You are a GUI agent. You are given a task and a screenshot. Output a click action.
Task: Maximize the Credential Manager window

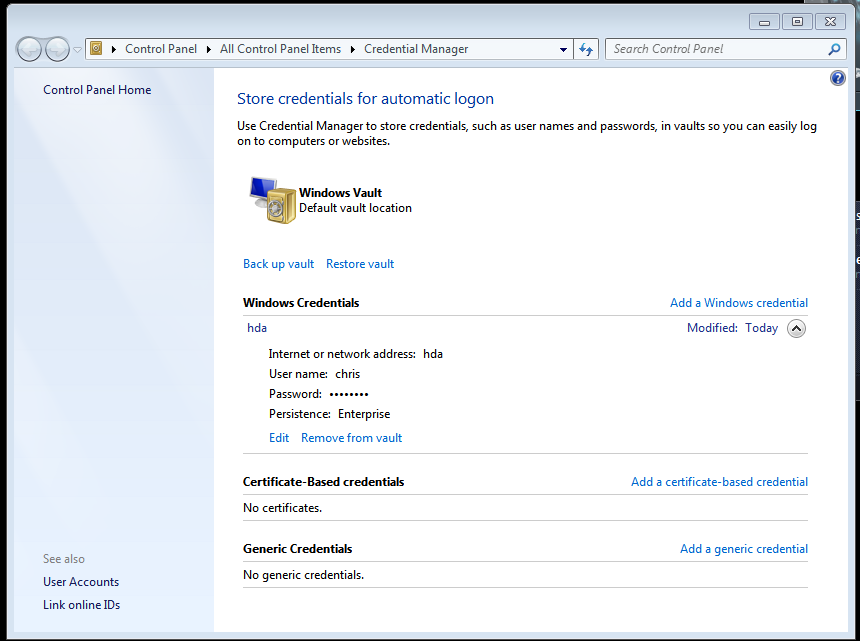tap(797, 22)
